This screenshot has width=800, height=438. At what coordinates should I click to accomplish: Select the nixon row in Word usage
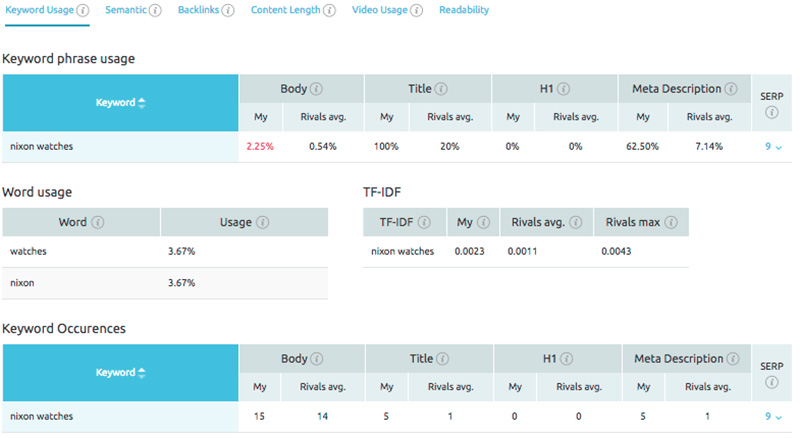165,283
